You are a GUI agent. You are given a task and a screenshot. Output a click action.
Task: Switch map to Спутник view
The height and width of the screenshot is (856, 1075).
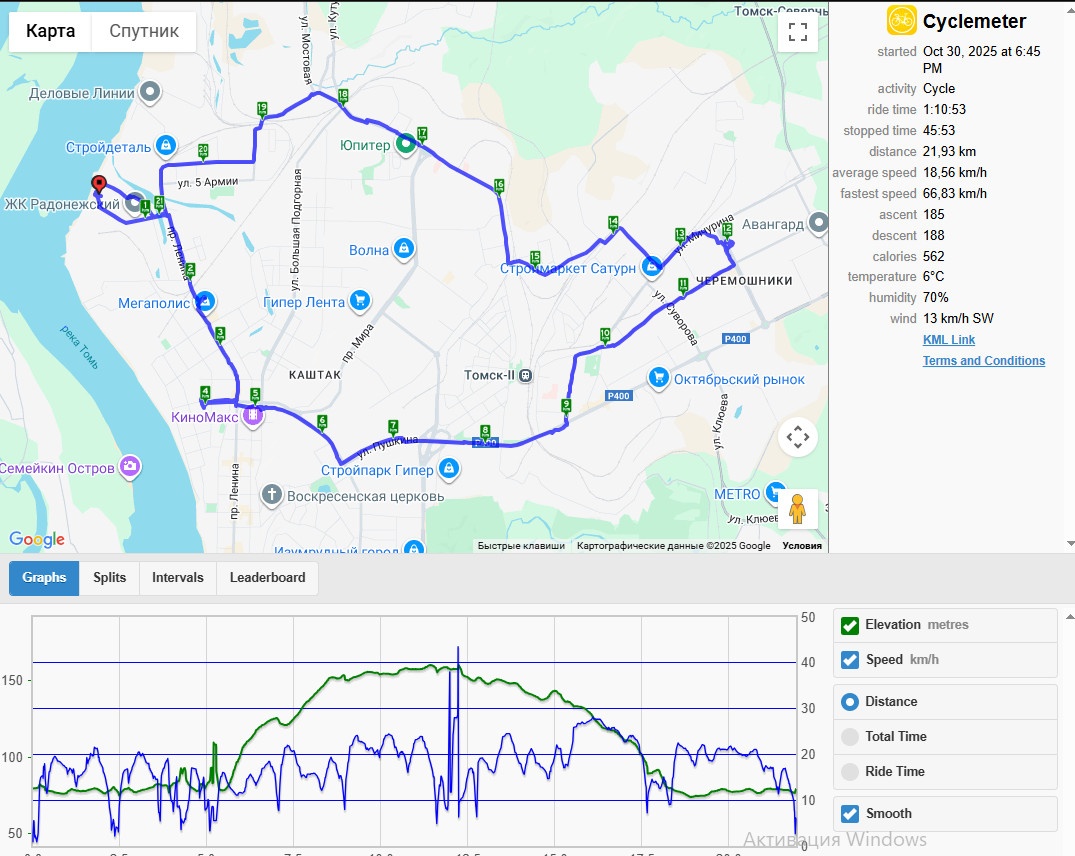[x=144, y=32]
